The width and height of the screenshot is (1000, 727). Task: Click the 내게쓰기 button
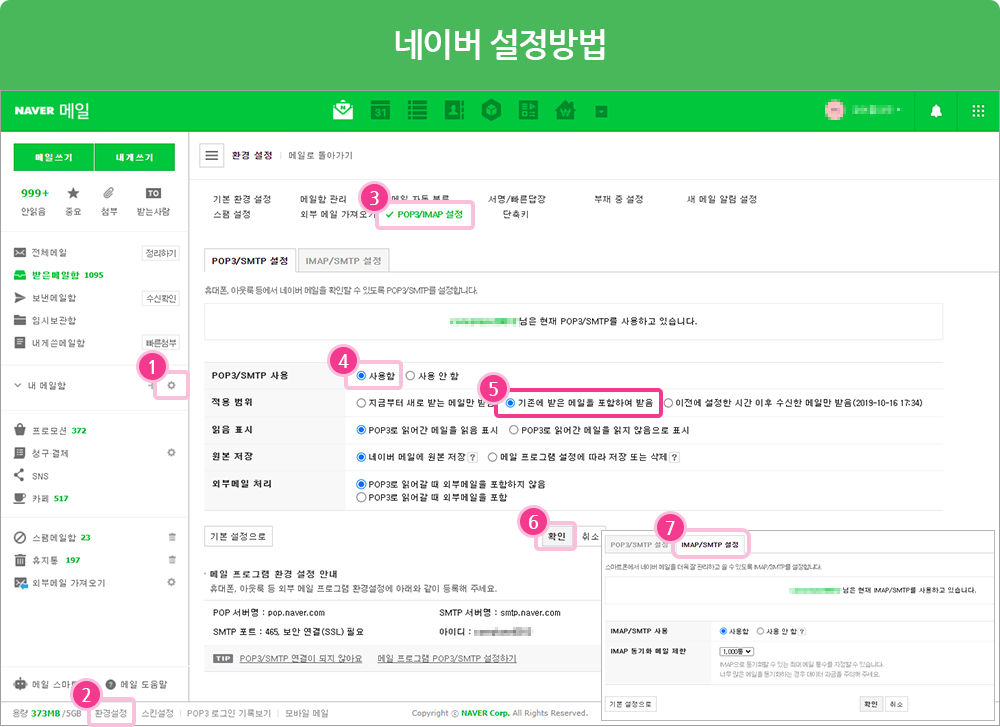point(135,158)
